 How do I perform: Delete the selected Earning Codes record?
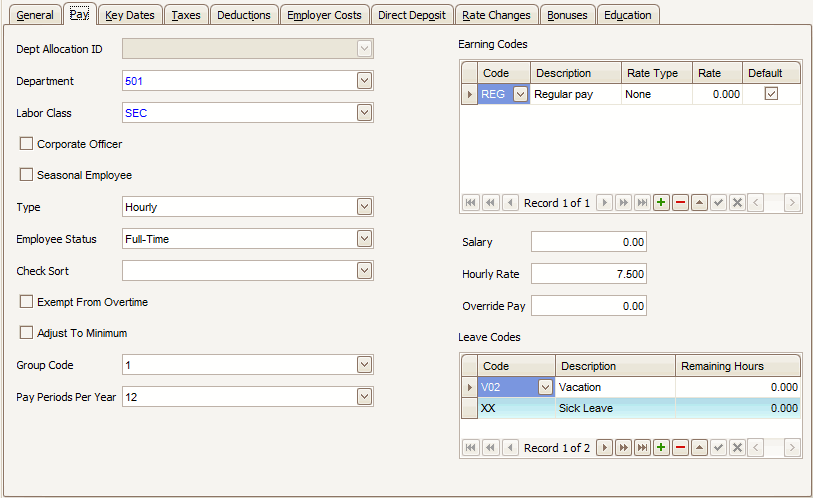(680, 203)
